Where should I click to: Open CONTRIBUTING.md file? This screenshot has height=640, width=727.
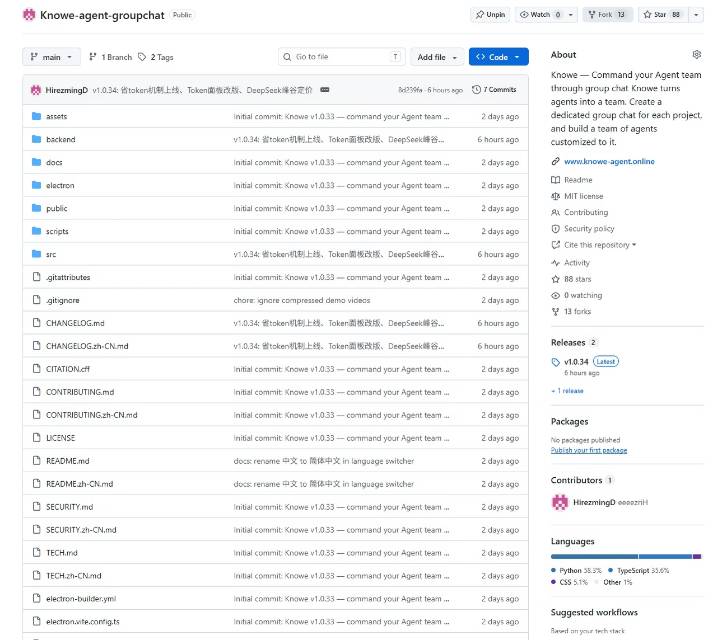(80, 391)
